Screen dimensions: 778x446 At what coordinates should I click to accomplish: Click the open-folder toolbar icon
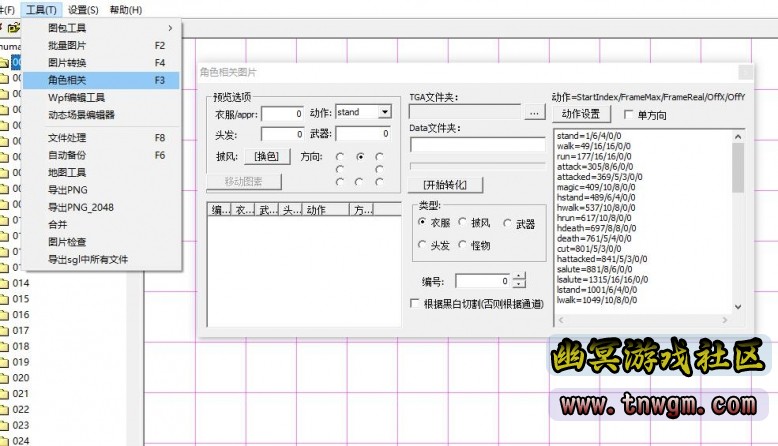(x=14, y=28)
